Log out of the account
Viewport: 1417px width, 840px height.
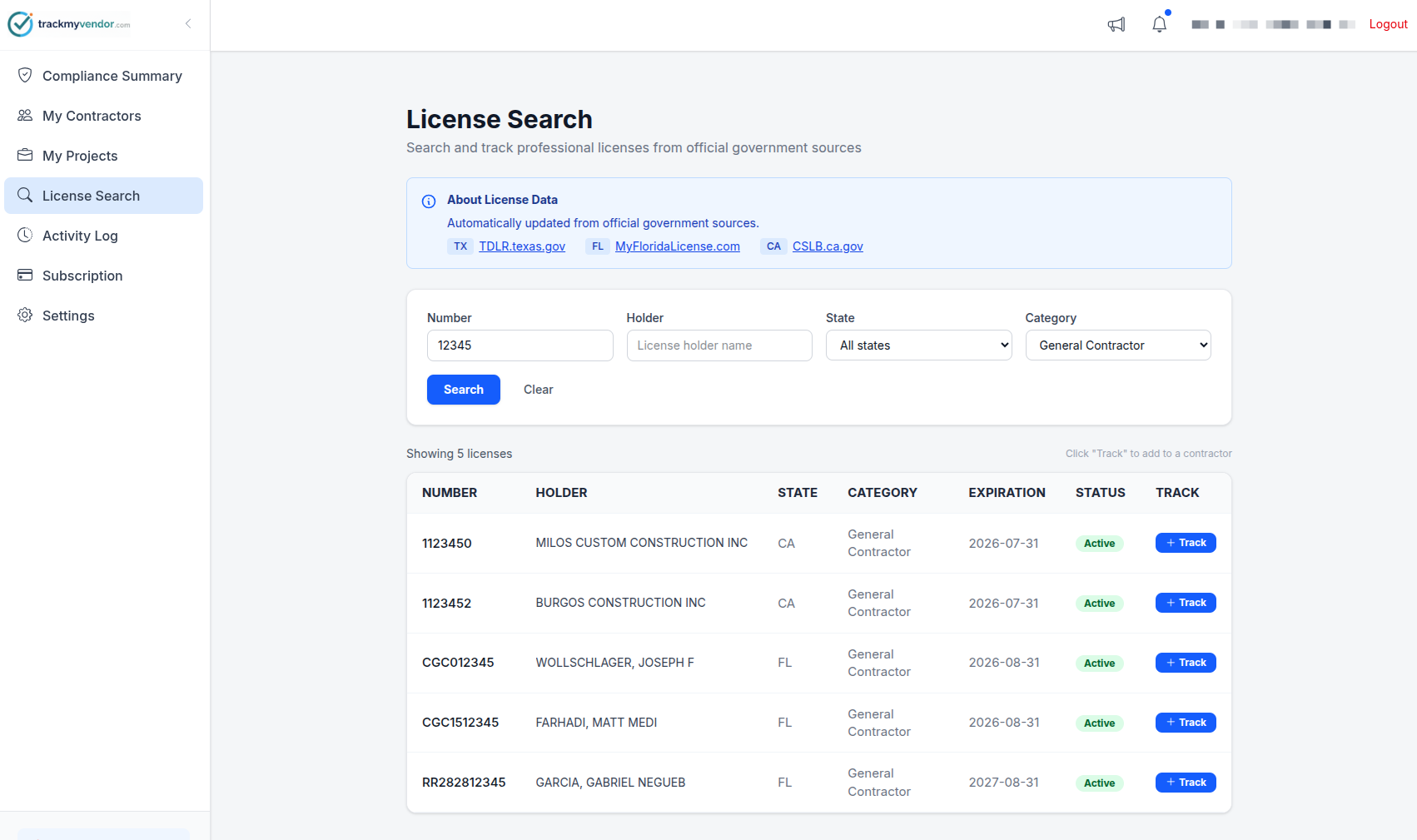click(1388, 24)
